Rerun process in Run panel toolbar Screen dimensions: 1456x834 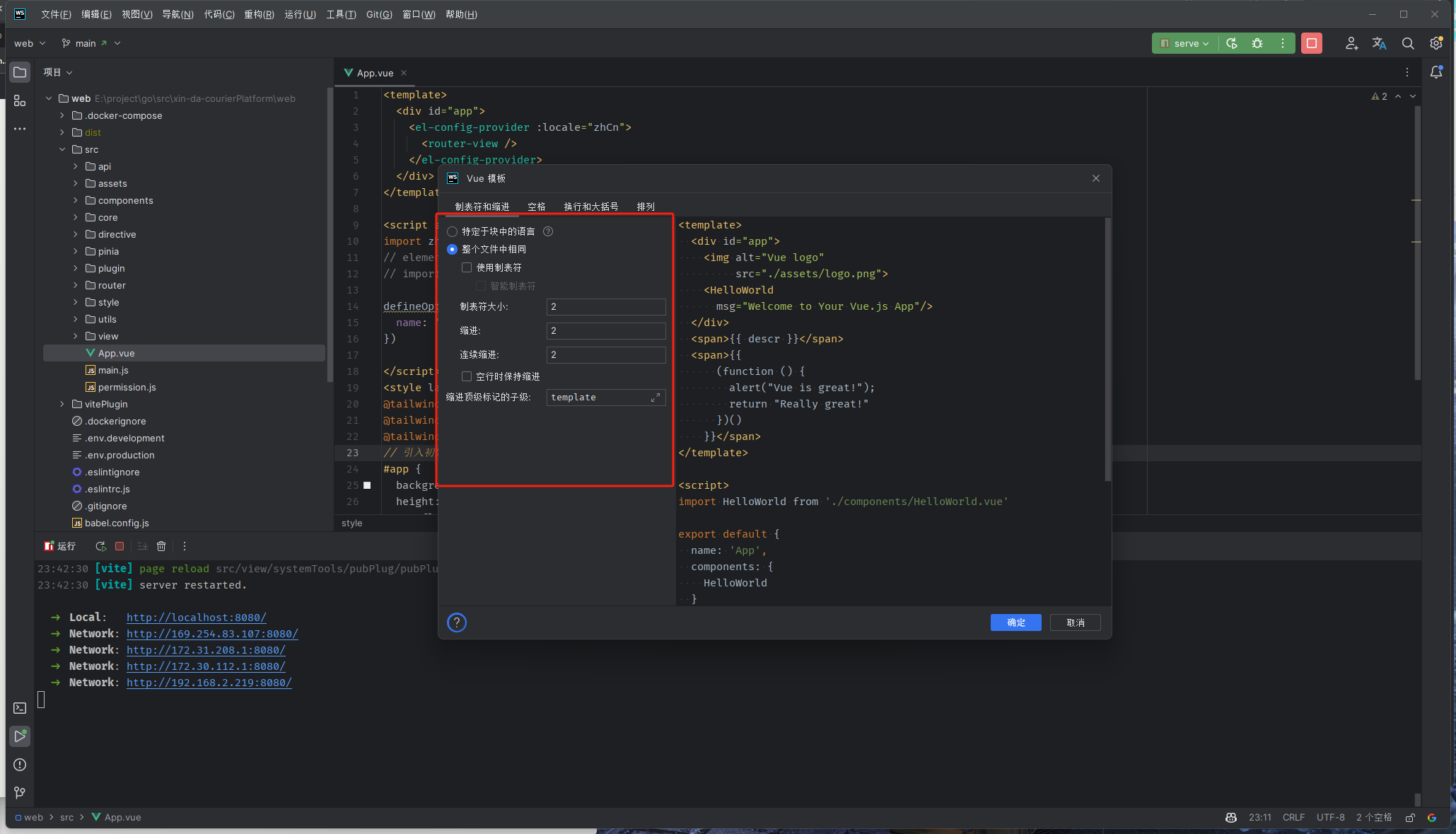[x=100, y=546]
